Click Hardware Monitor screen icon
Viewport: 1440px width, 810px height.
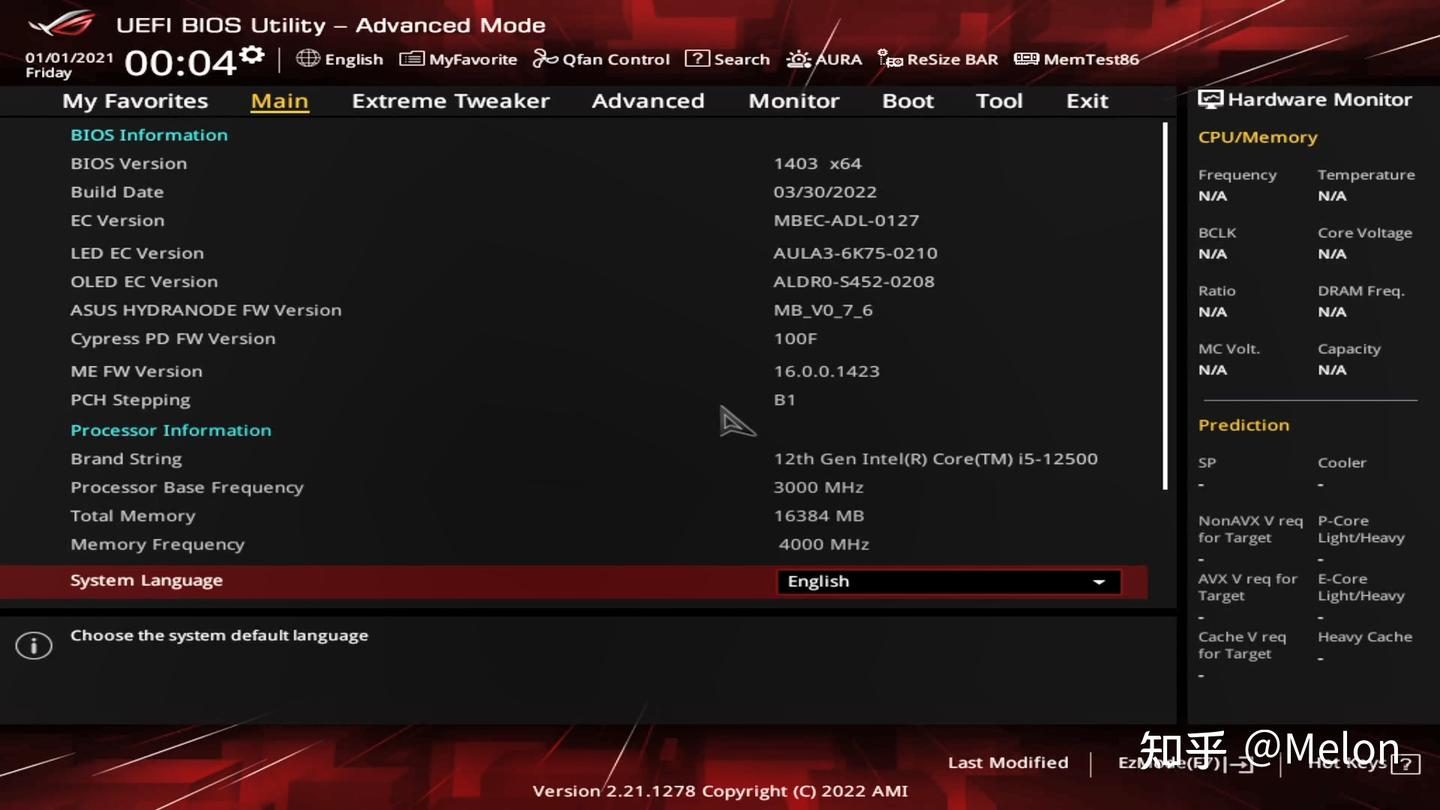click(x=1210, y=99)
